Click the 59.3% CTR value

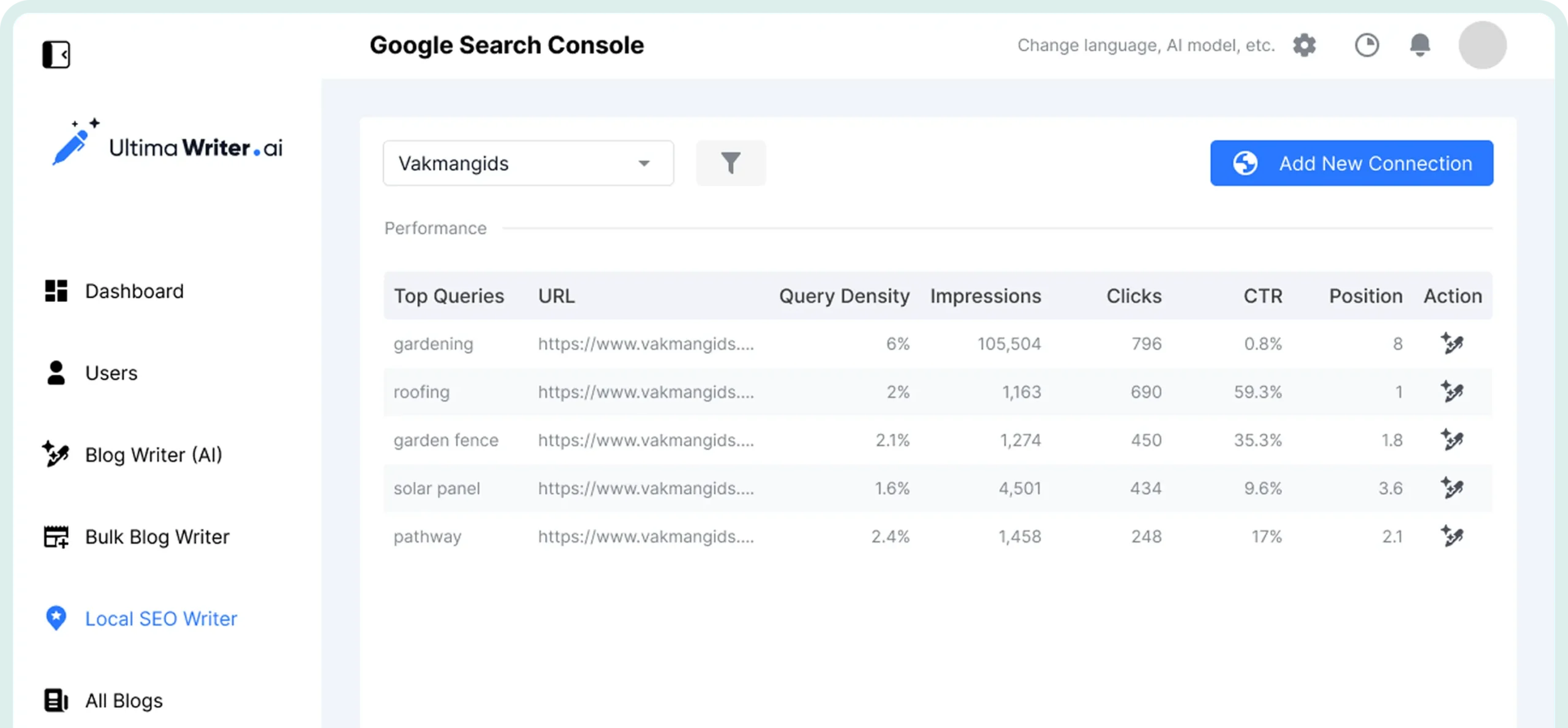[1257, 391]
